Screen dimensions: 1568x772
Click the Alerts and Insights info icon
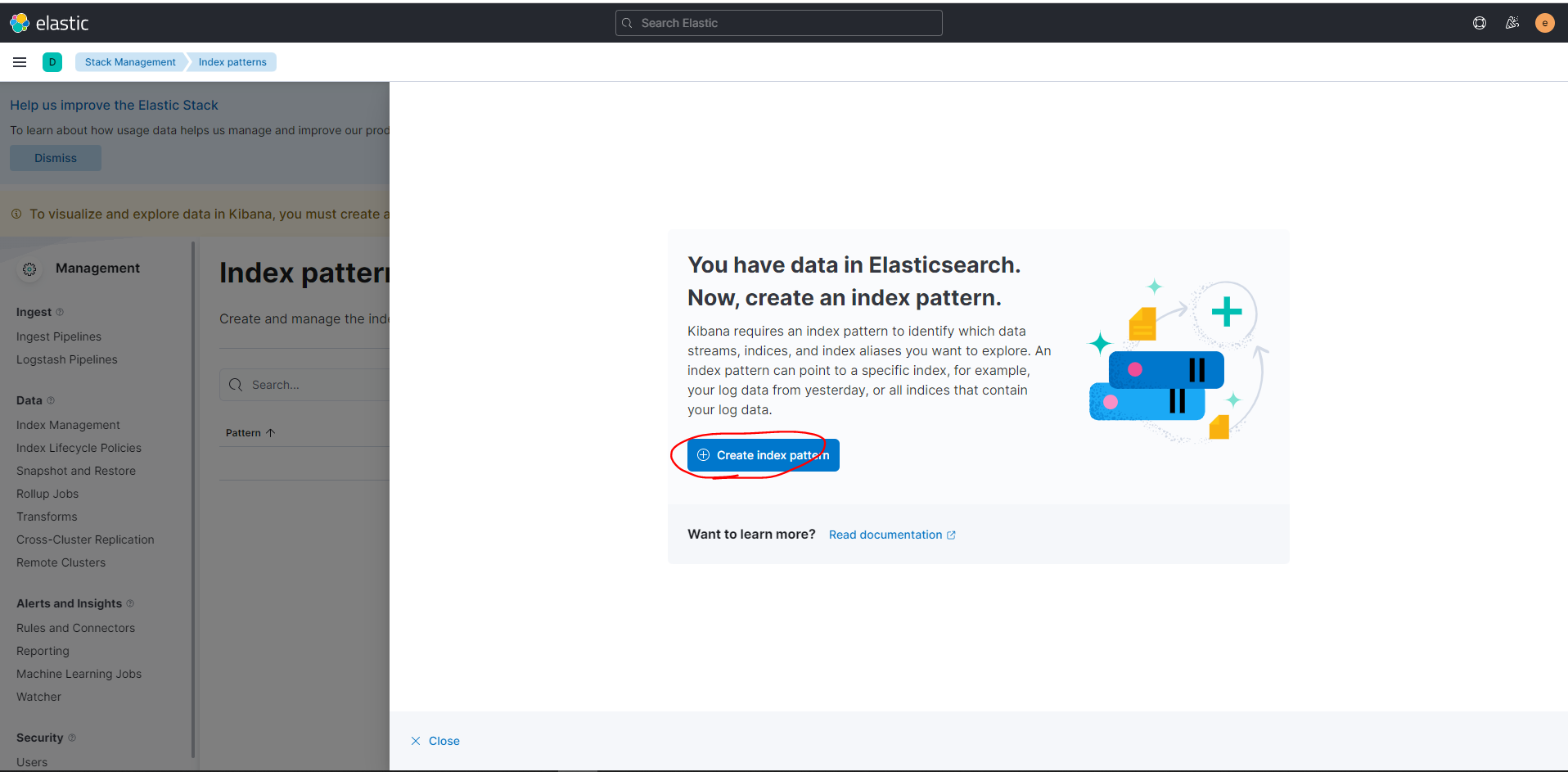pyautogui.click(x=130, y=603)
